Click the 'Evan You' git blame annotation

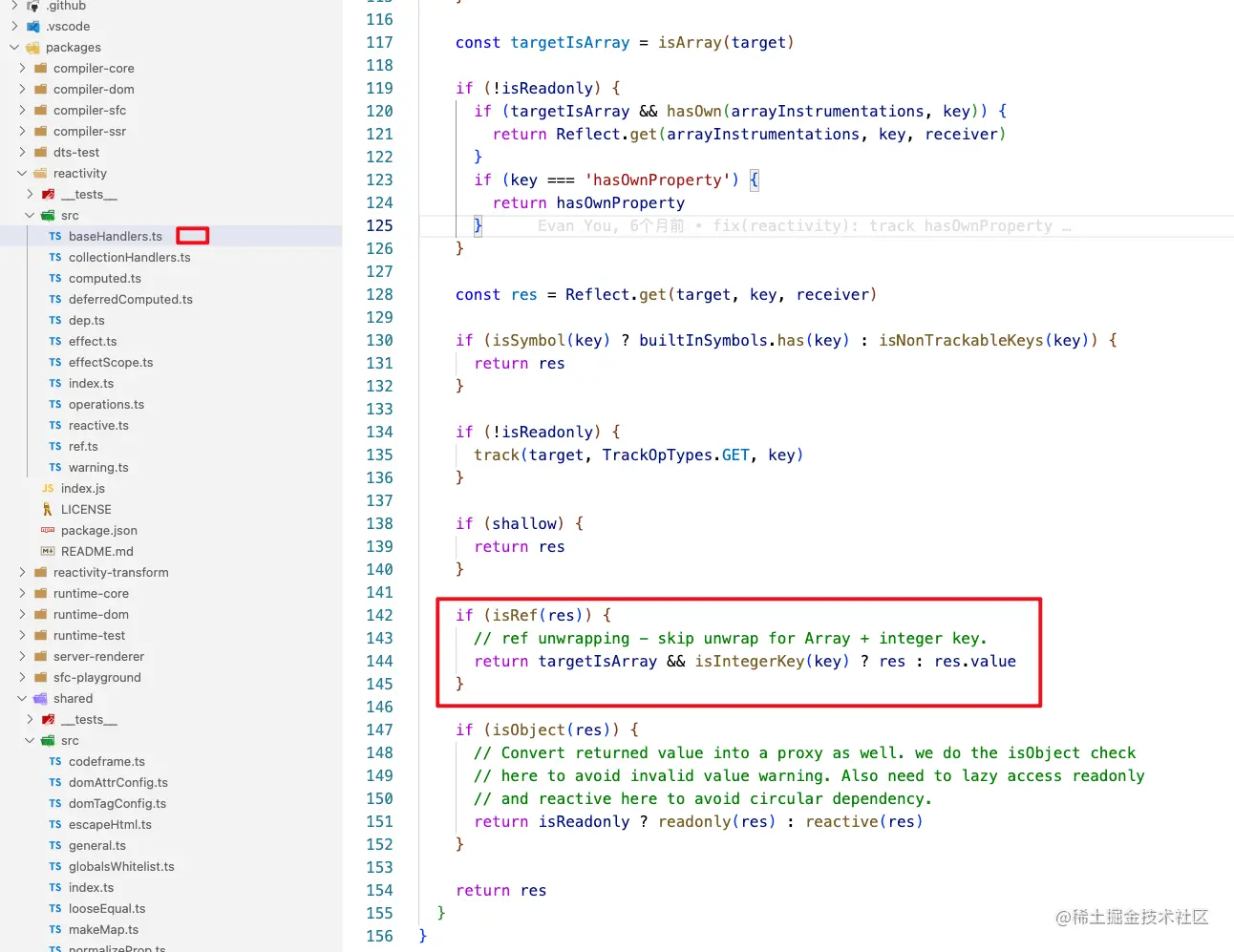pos(804,226)
